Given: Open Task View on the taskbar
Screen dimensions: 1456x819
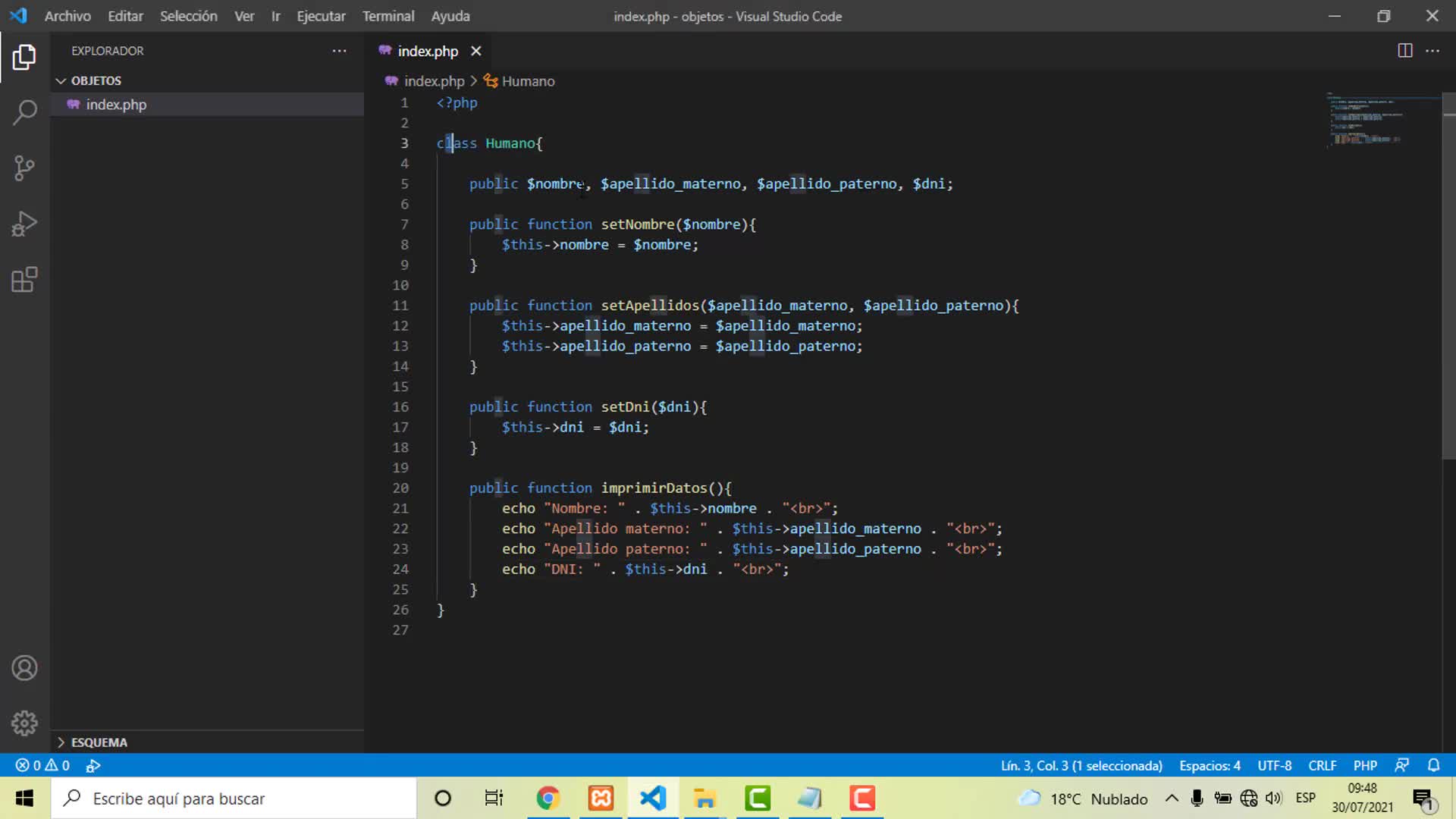Looking at the screenshot, I should coord(494,799).
